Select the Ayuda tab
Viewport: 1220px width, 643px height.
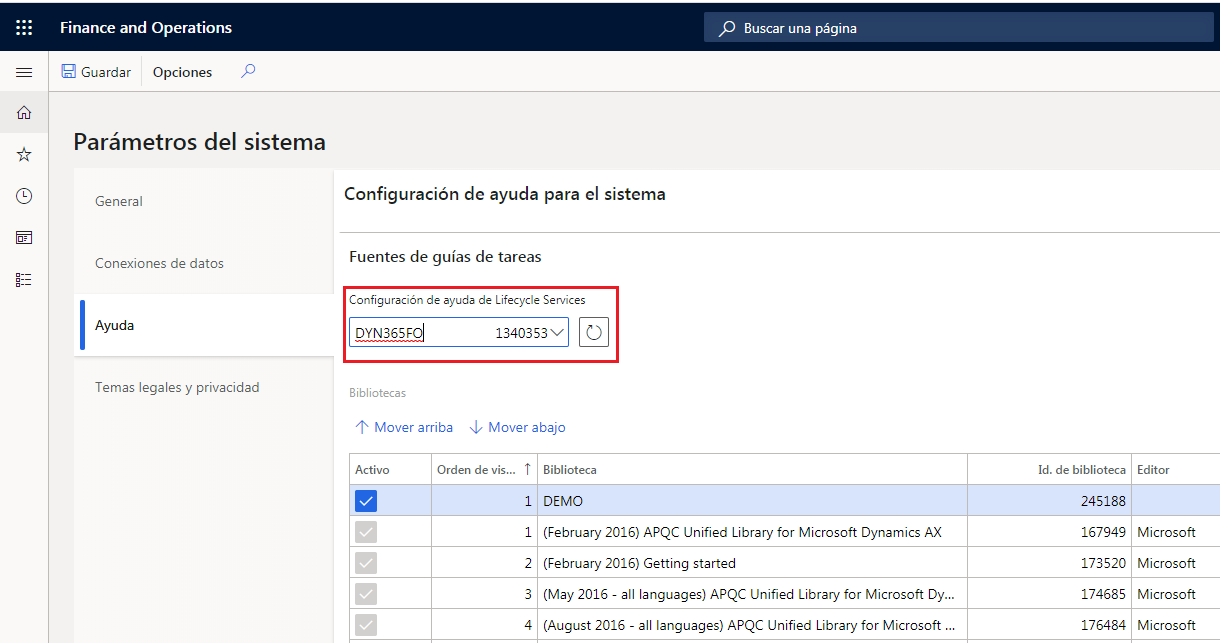tap(204, 325)
